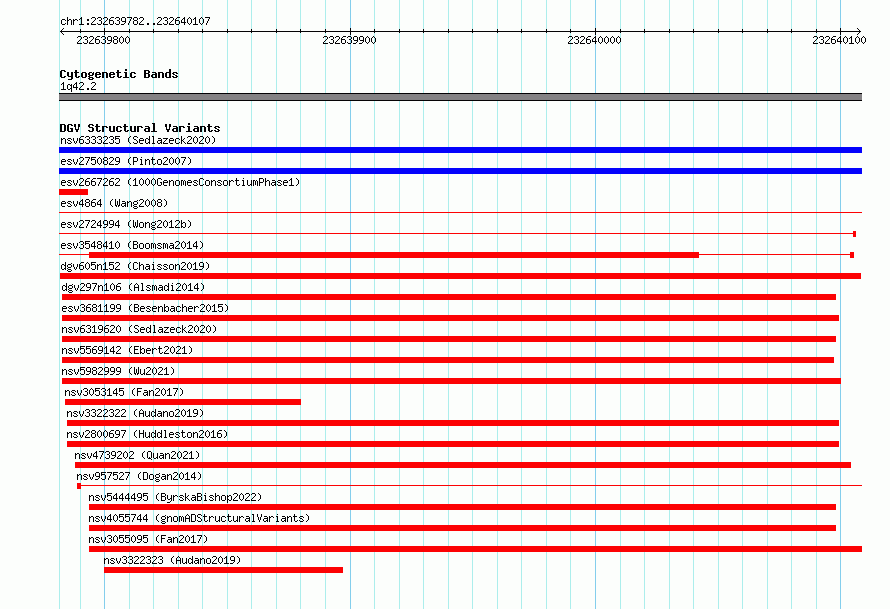Click blue bar of nsv6333235

click(460, 150)
